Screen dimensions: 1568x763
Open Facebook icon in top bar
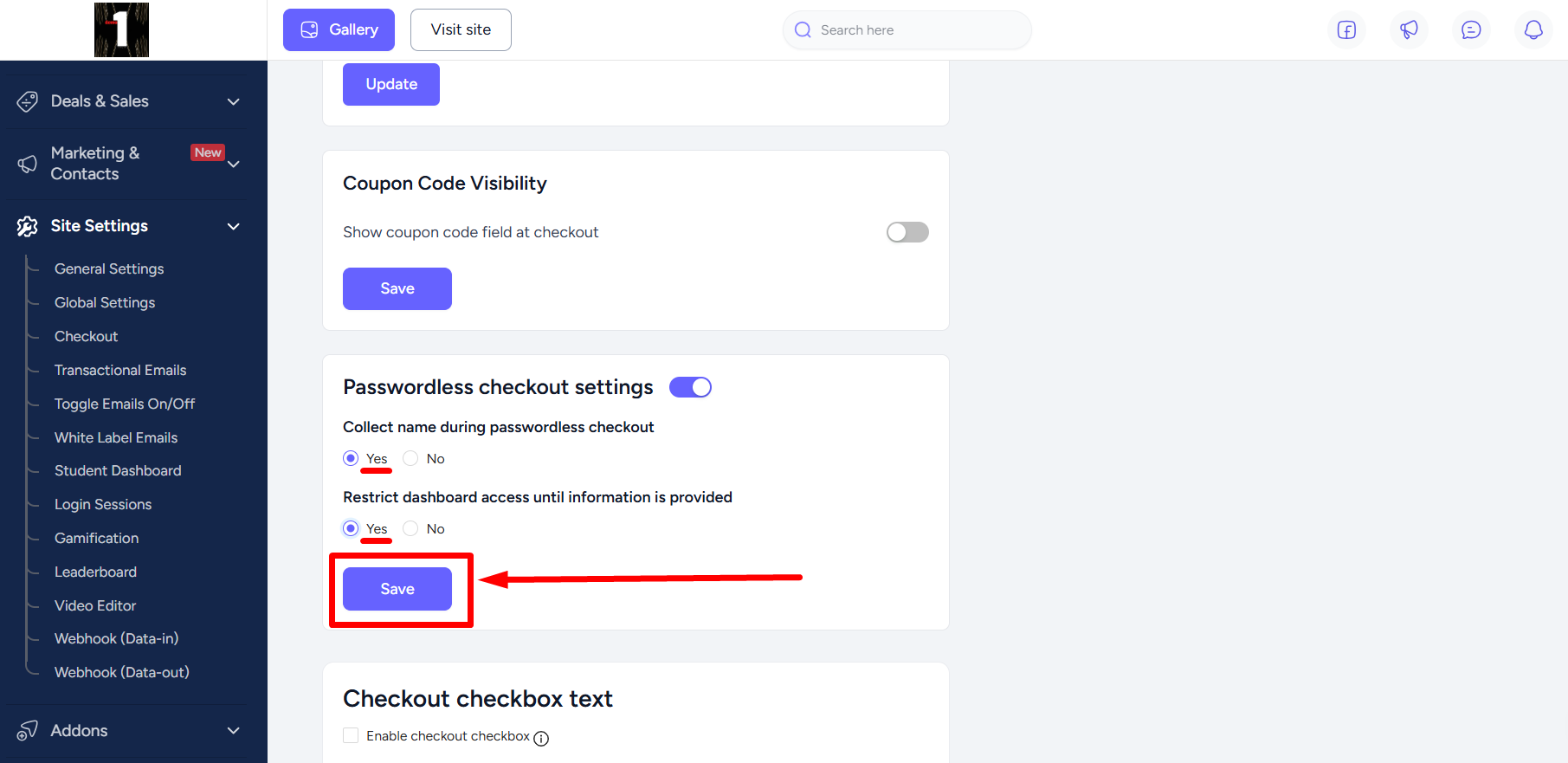click(x=1346, y=30)
